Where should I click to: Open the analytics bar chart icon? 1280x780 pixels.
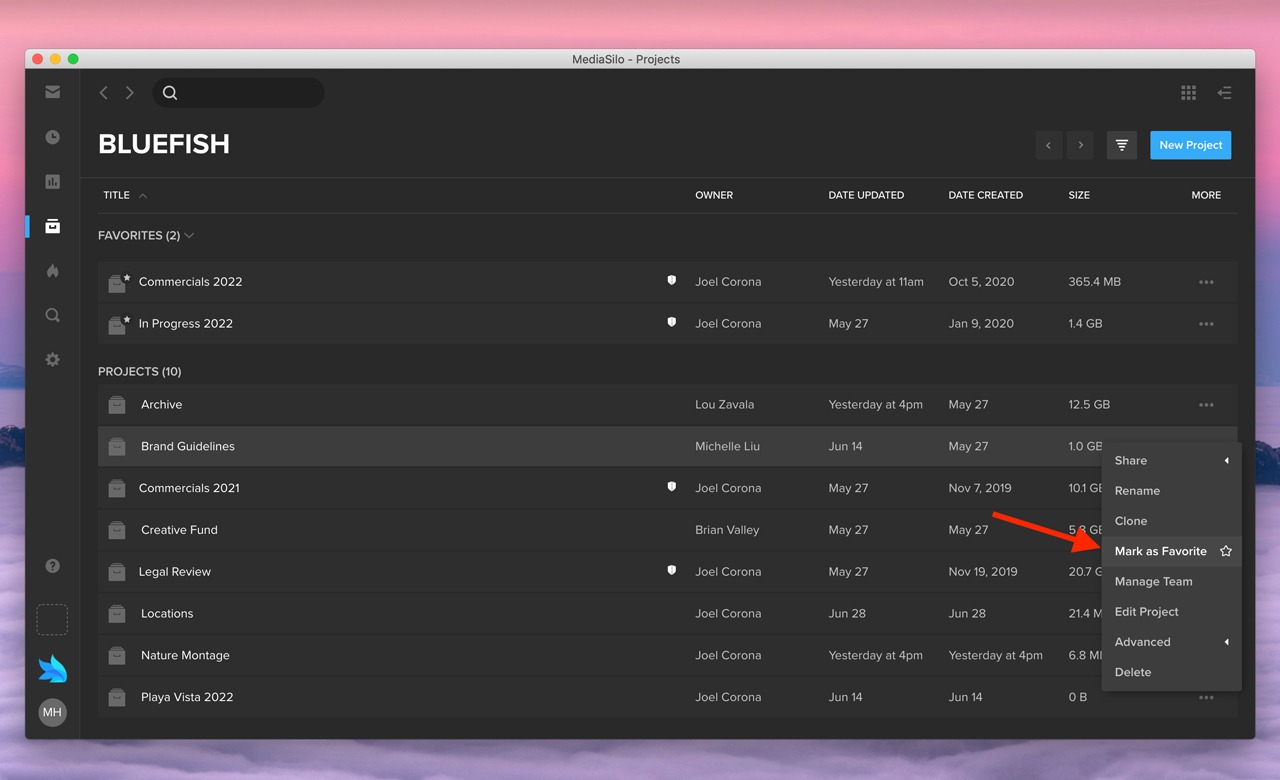53,182
